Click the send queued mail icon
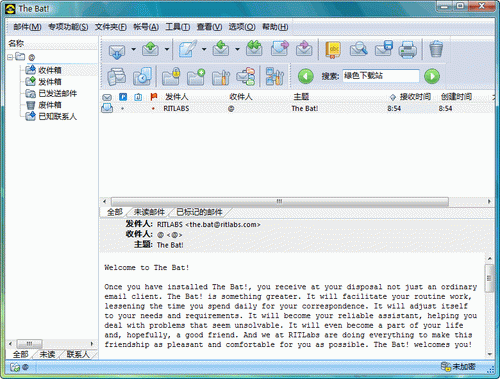 [150, 49]
